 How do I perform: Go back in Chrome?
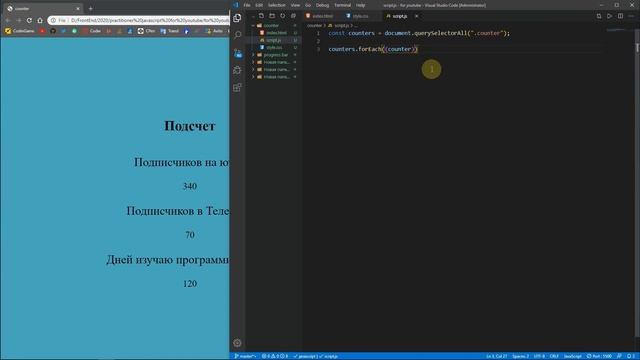(x=8, y=20)
